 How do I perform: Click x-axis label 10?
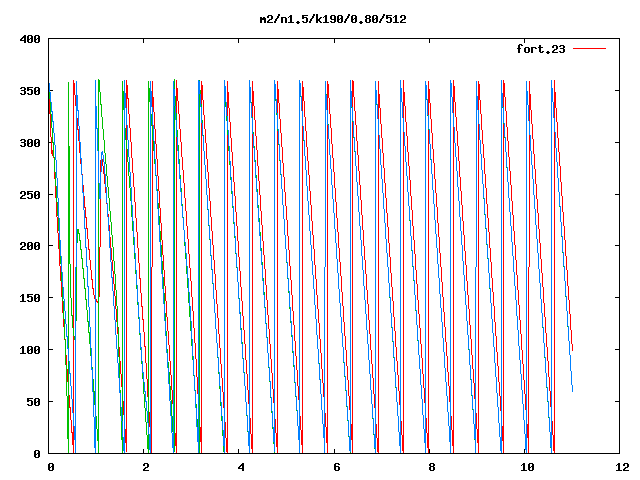coord(527,467)
